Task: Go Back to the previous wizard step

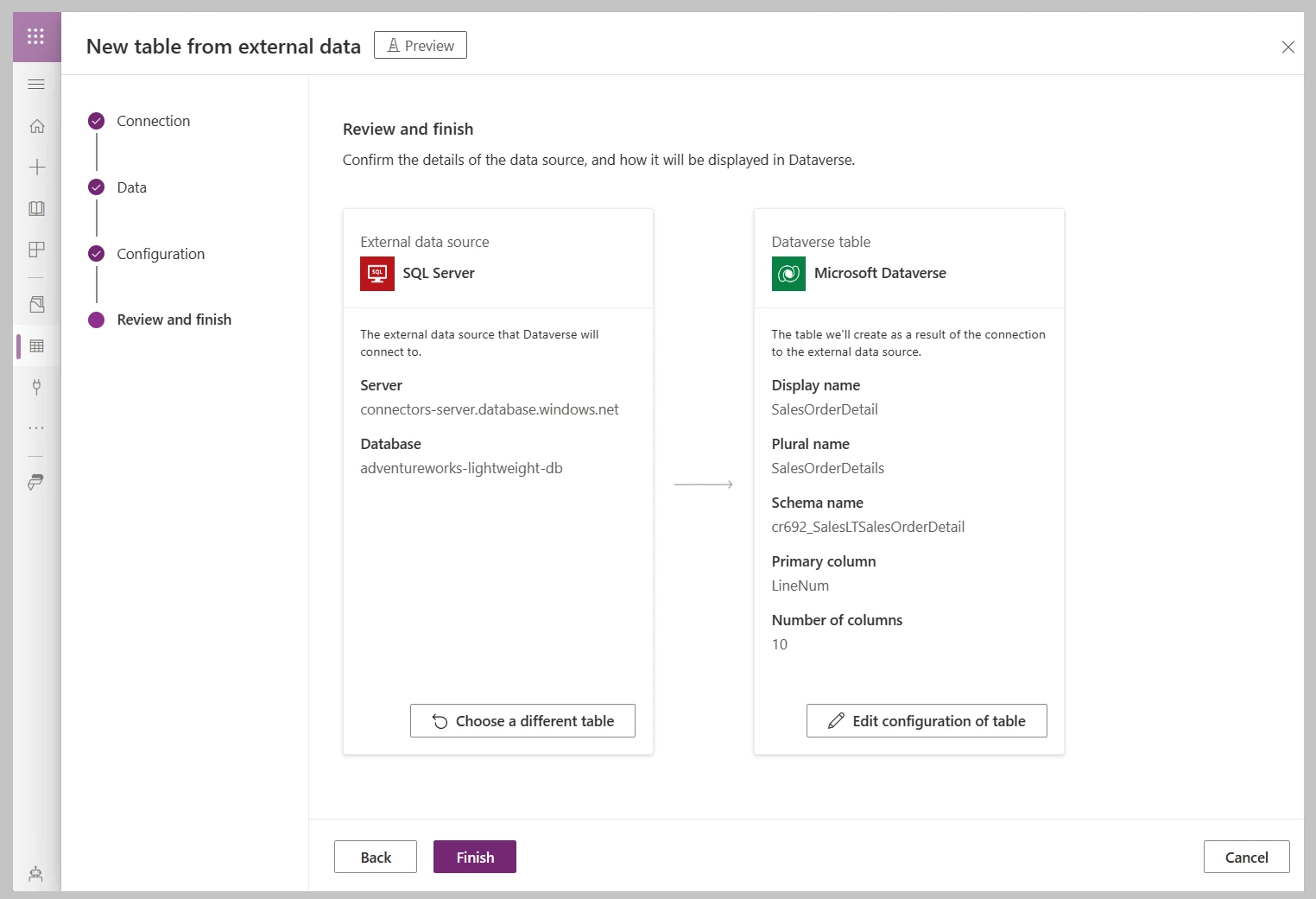Action: pos(375,857)
